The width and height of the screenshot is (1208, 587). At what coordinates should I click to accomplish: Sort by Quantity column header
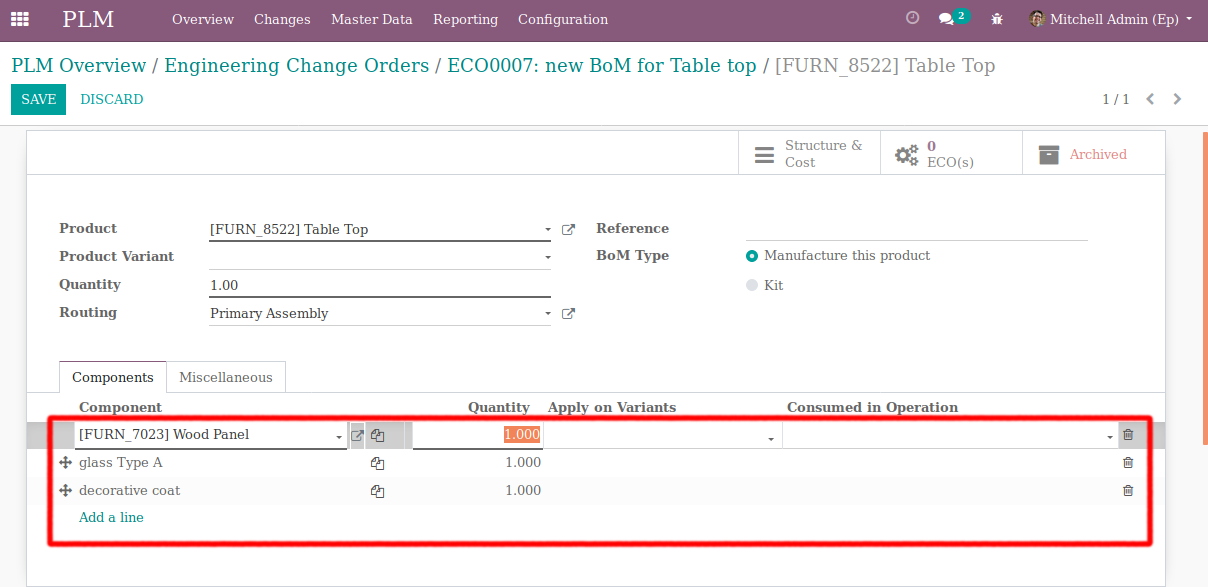tap(499, 407)
